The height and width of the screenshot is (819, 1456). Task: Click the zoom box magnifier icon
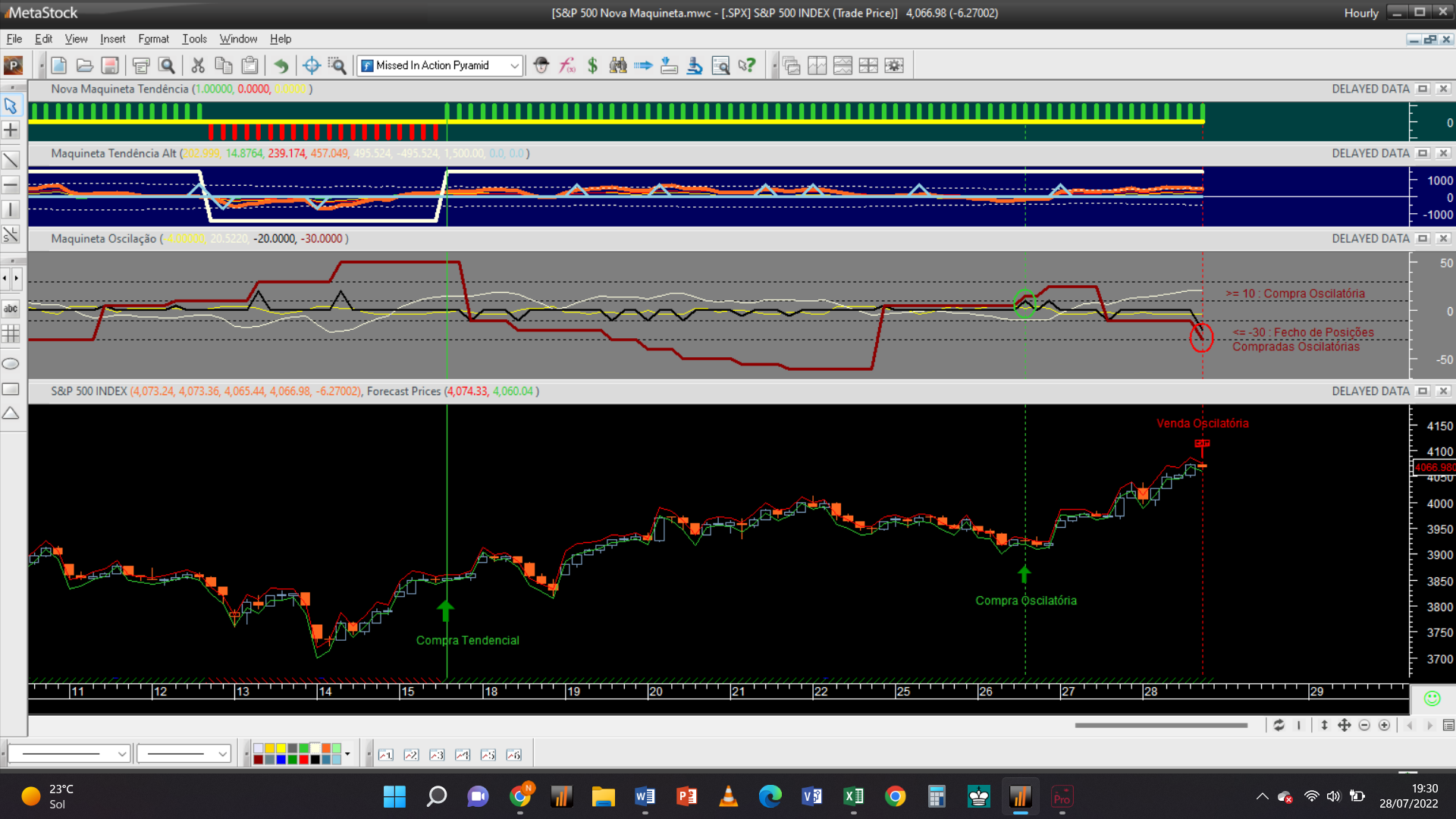click(337, 66)
